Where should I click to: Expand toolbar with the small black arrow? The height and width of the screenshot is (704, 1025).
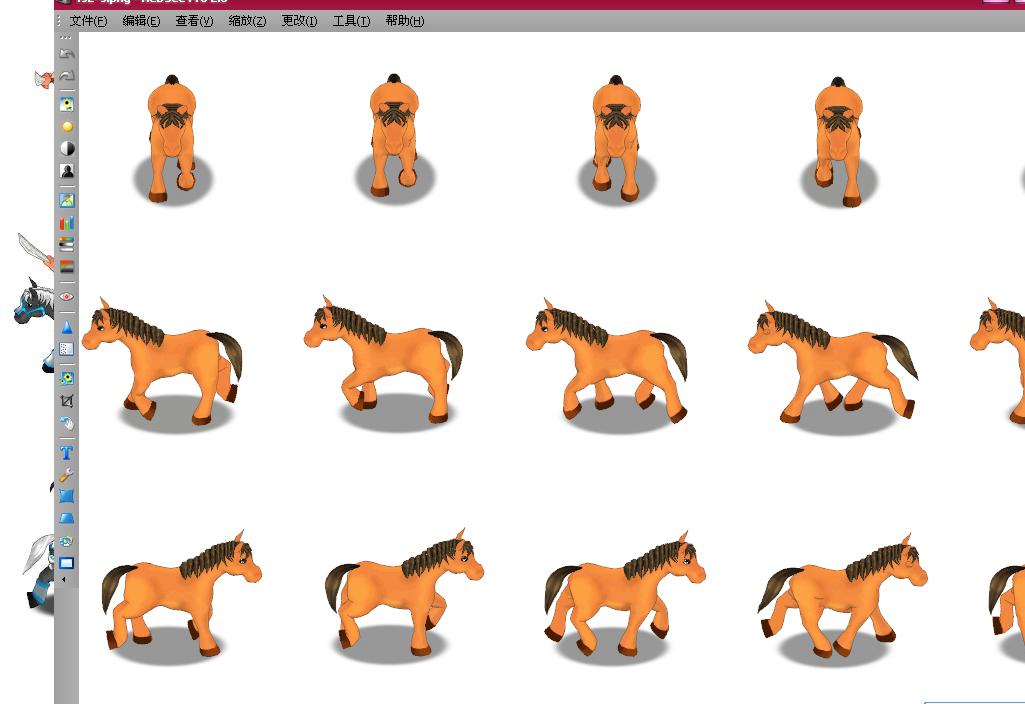tap(63, 579)
